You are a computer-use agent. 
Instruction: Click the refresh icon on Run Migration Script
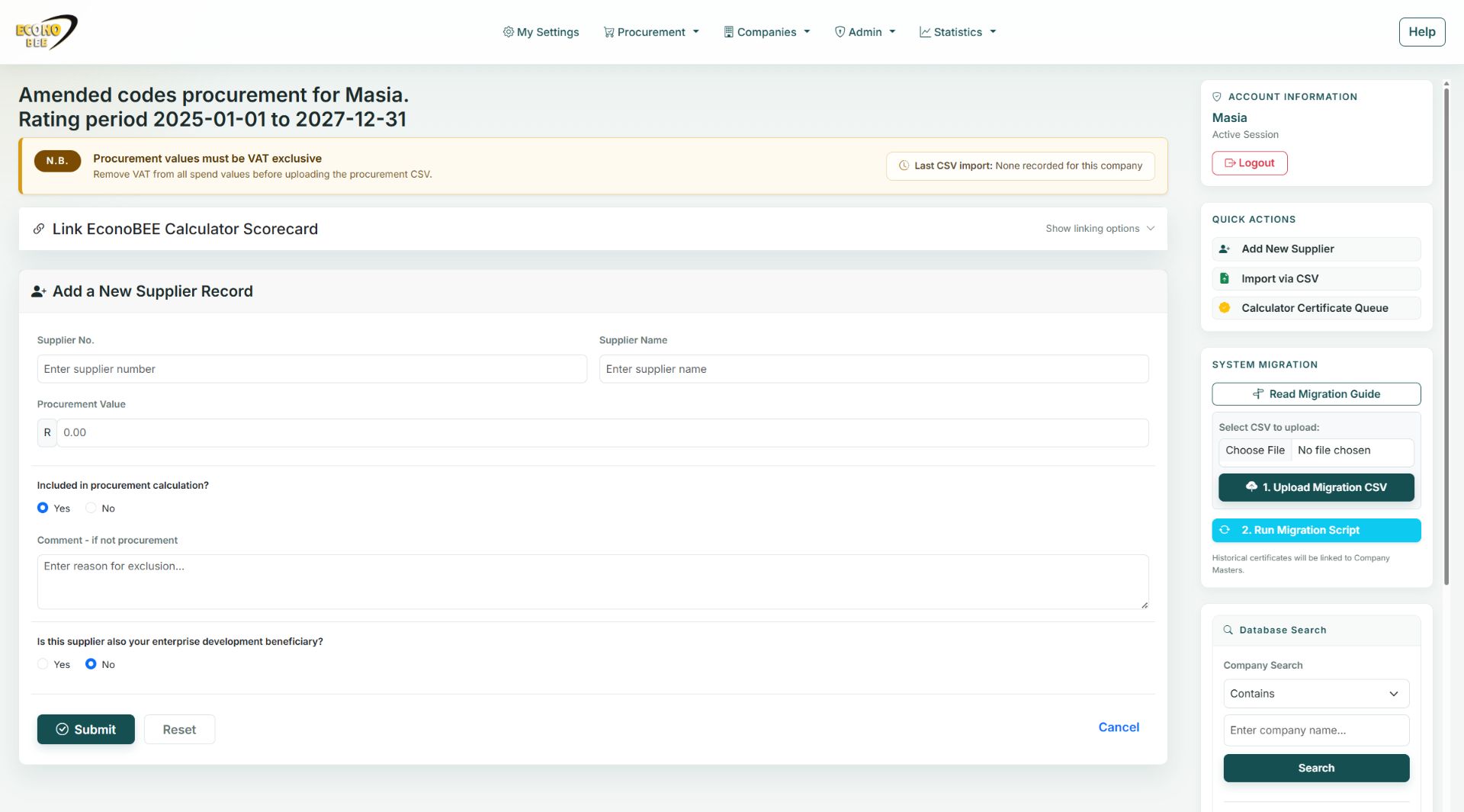point(1225,530)
